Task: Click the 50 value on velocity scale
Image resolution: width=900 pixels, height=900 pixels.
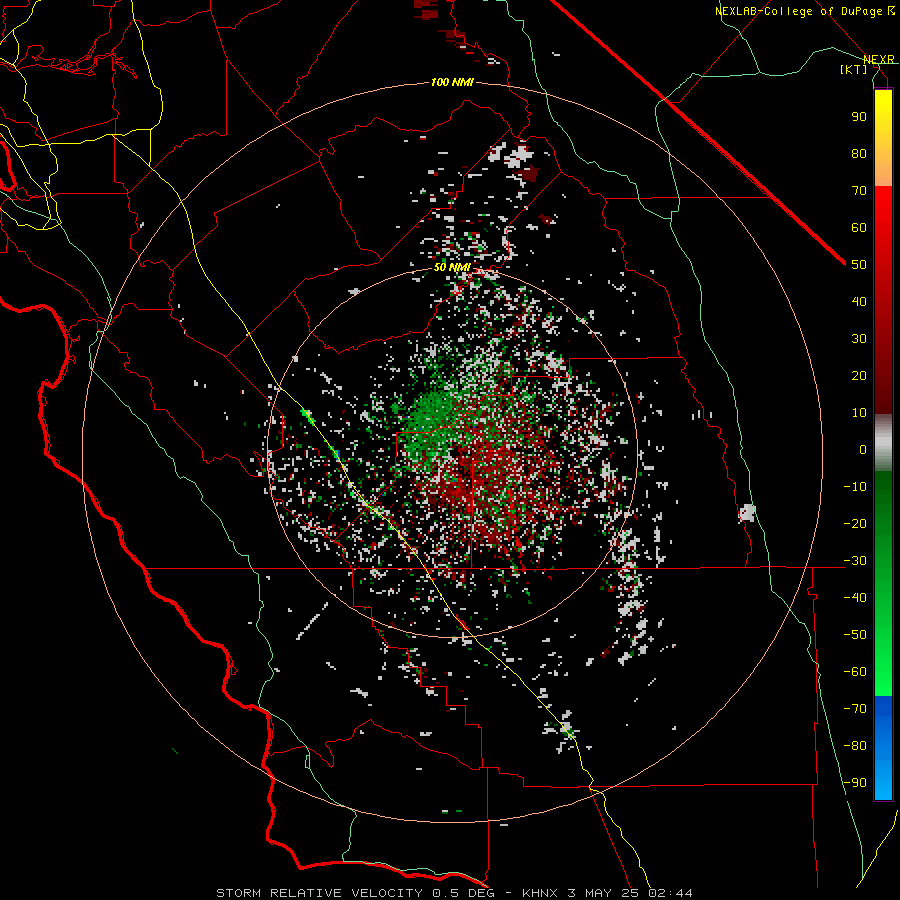Action: click(x=859, y=265)
